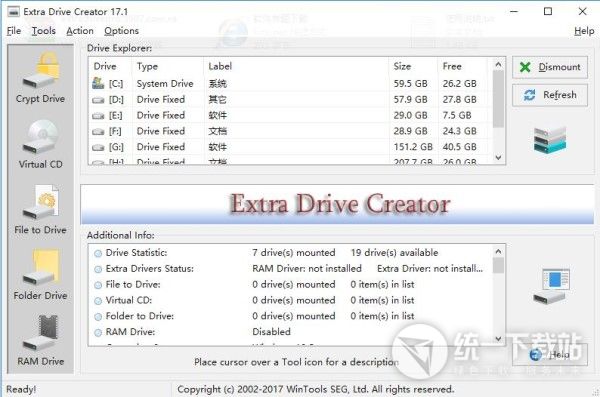Click the RAM Drive 'Disabled' value
600x397 pixels.
[271, 332]
